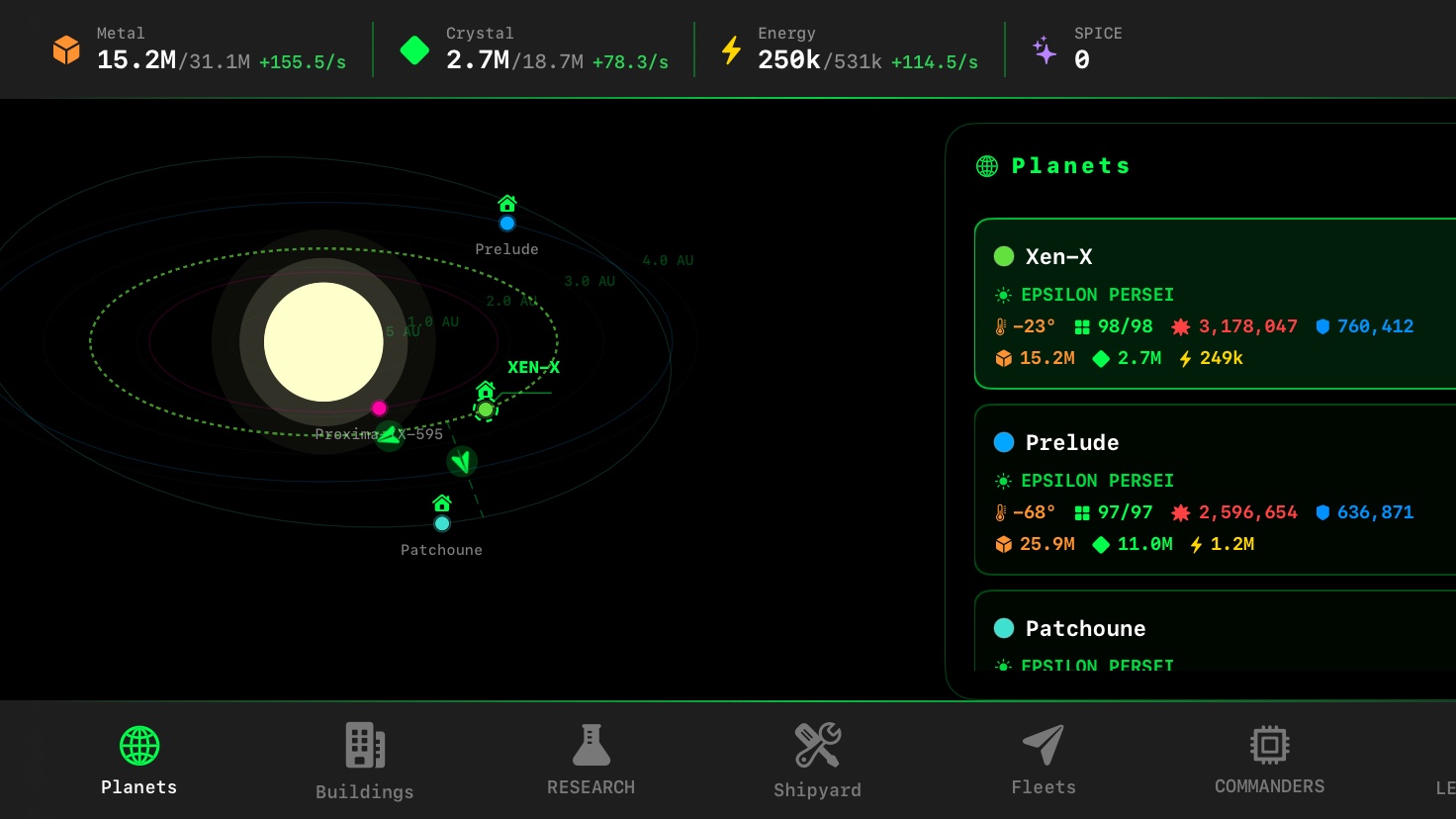Click the home icon above the Xen-X map planet
Viewport: 1456px width, 819px height.
point(485,389)
